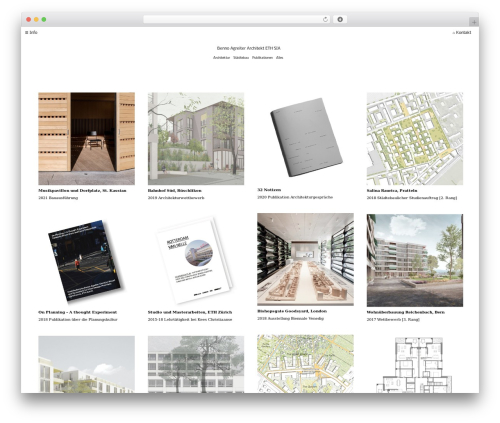Click the 32 Notizen title

click(x=269, y=190)
